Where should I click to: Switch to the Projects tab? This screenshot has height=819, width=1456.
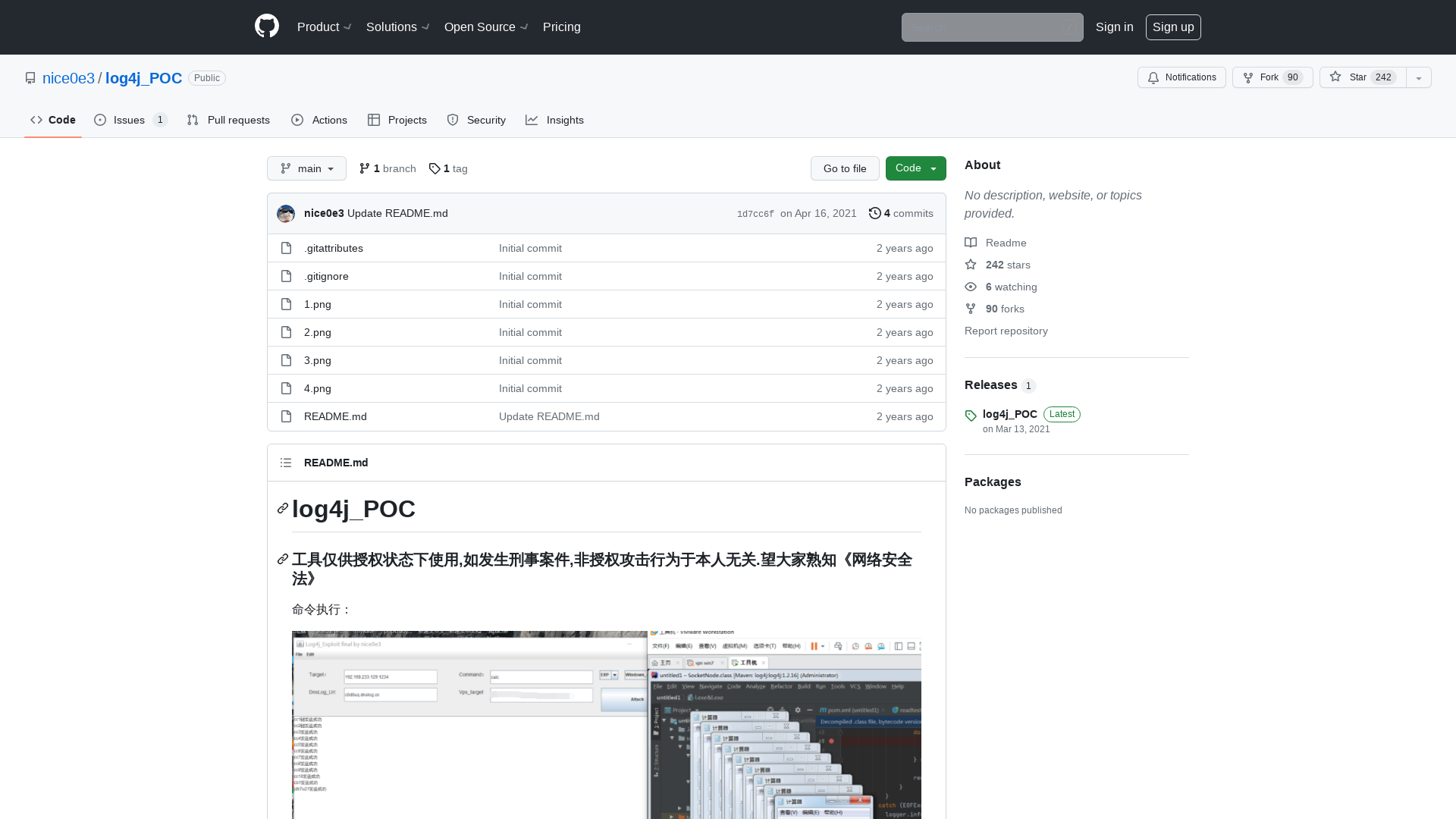397,120
